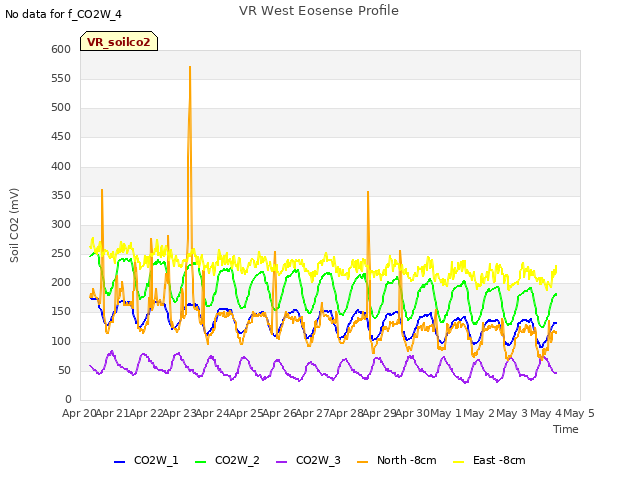Click the 450 y-axis tick label
The height and width of the screenshot is (480, 640).
click(61, 136)
